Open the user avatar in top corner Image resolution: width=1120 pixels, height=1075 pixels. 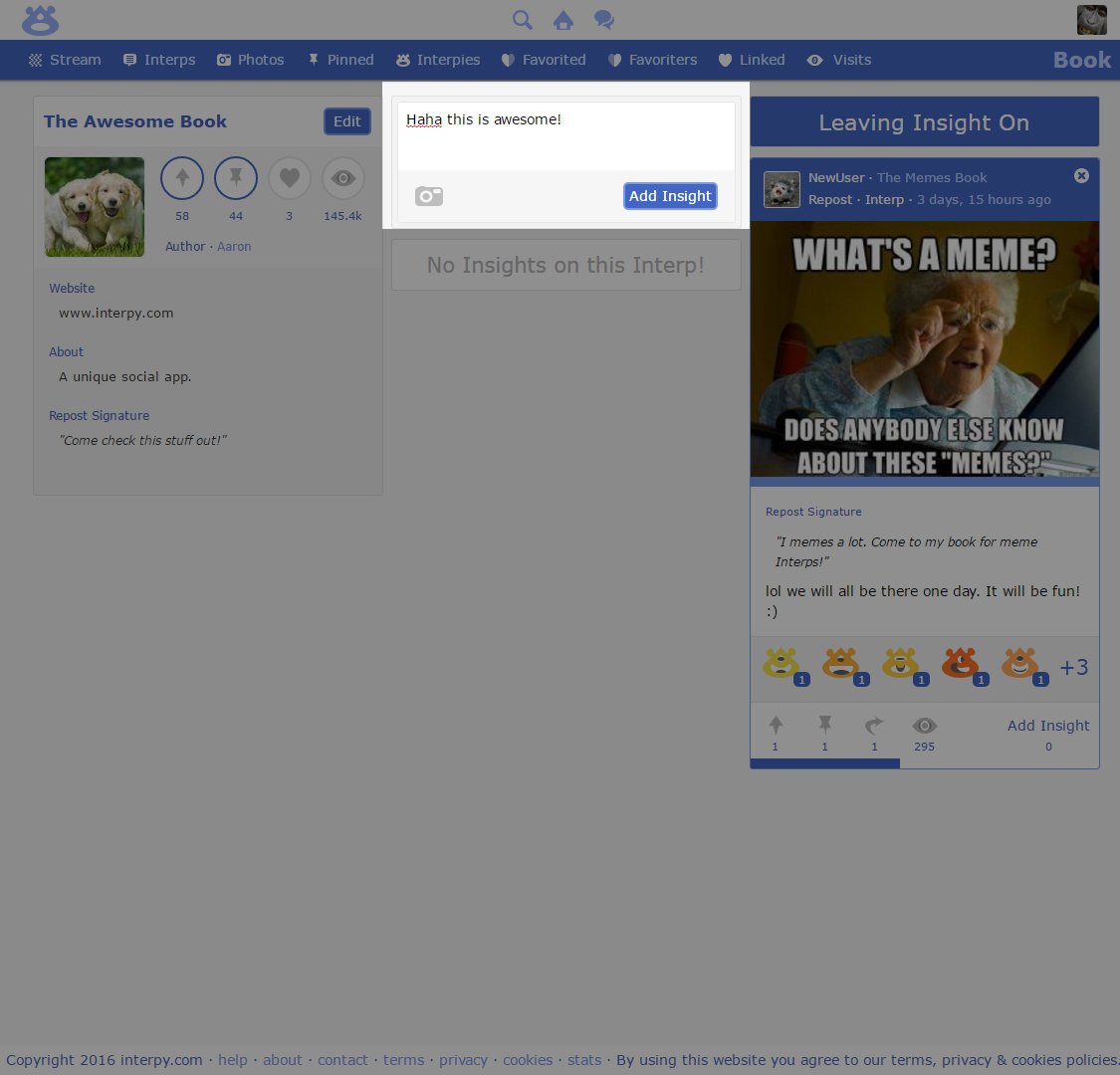pos(1091,20)
